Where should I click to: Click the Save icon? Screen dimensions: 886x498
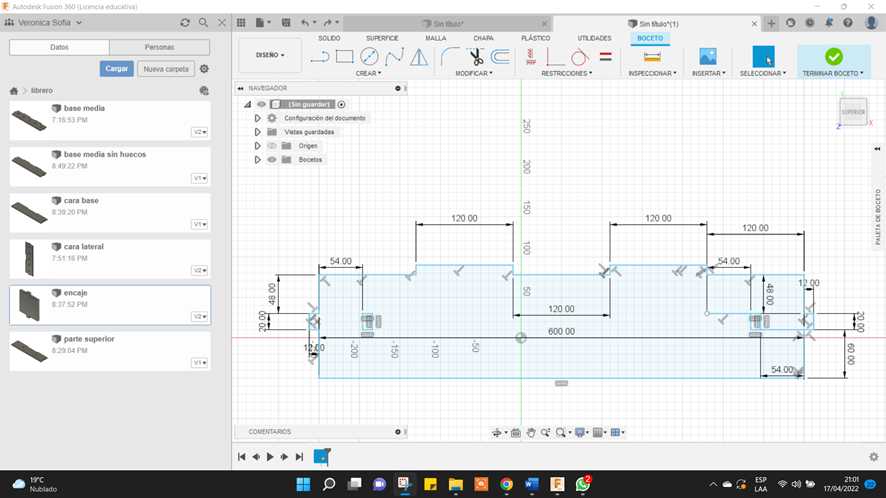click(286, 23)
